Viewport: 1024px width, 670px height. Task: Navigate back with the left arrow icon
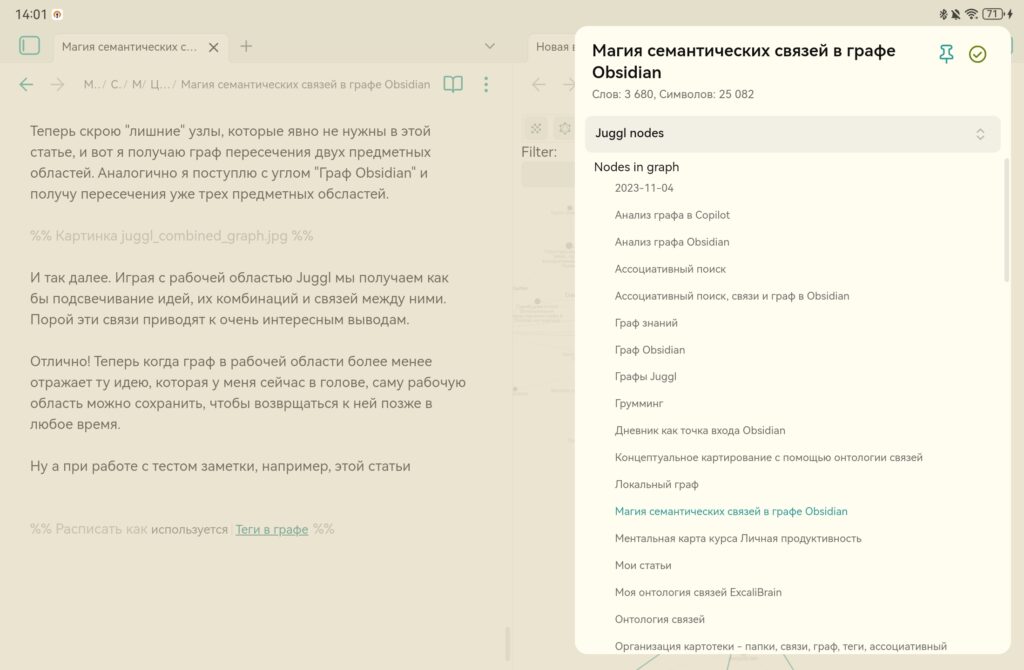tap(25, 86)
